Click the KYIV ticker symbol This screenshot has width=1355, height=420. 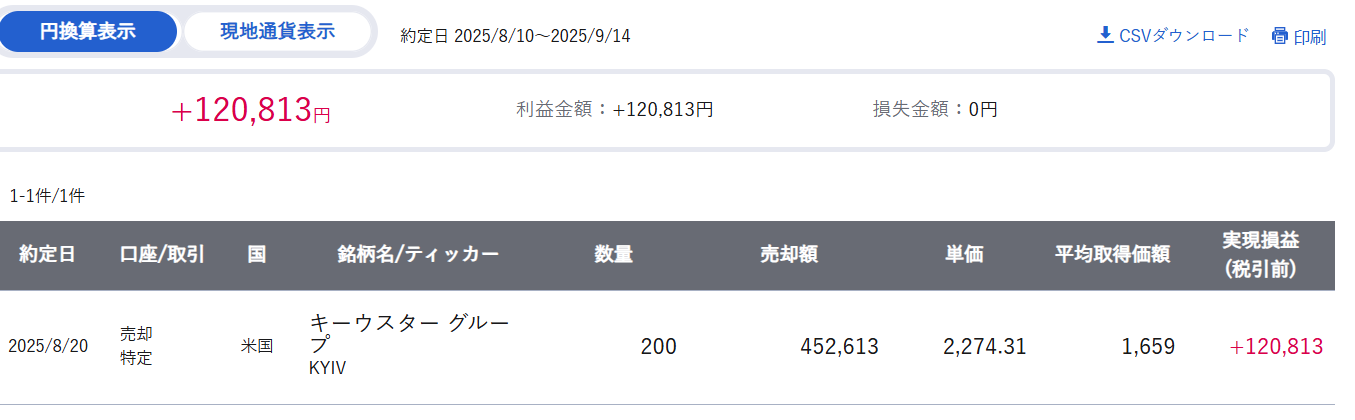(x=326, y=368)
